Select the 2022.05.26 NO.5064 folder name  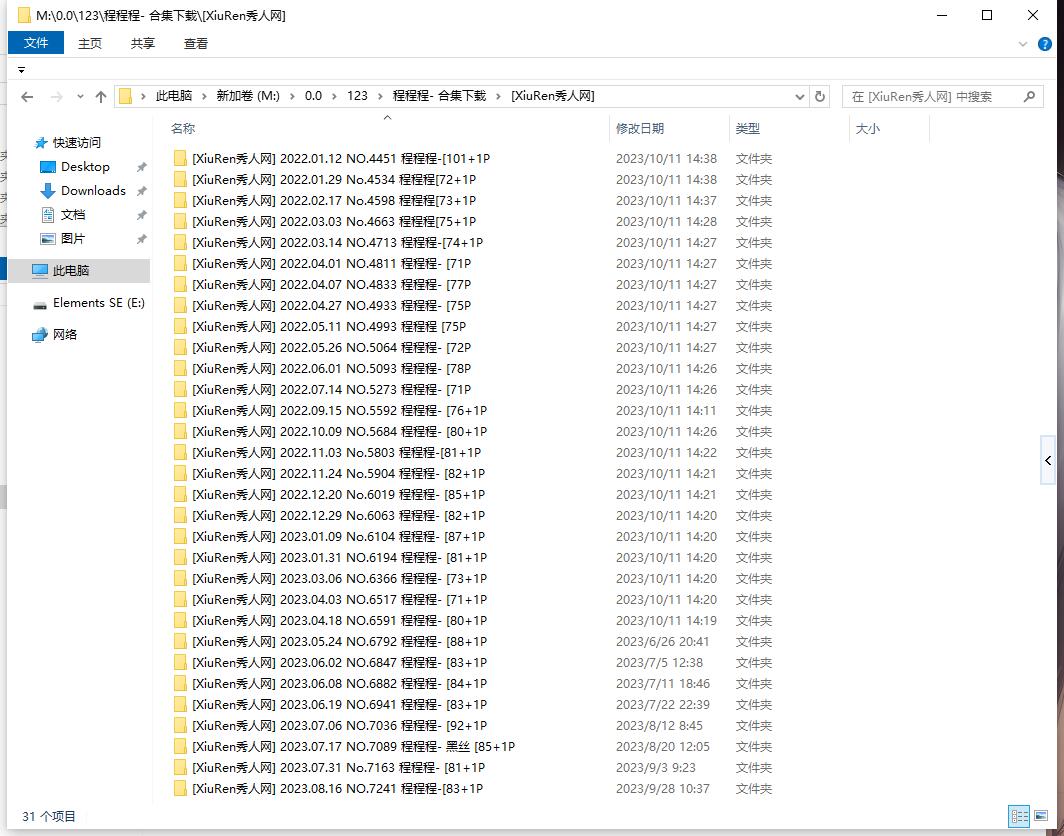tap(331, 347)
